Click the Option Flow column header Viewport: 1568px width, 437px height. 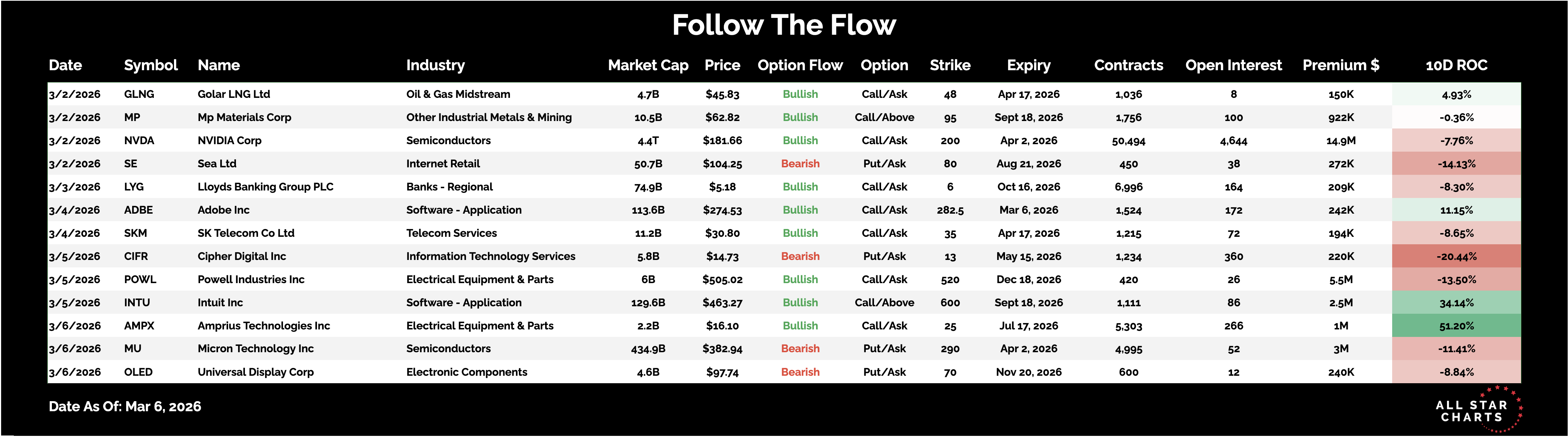(800, 65)
